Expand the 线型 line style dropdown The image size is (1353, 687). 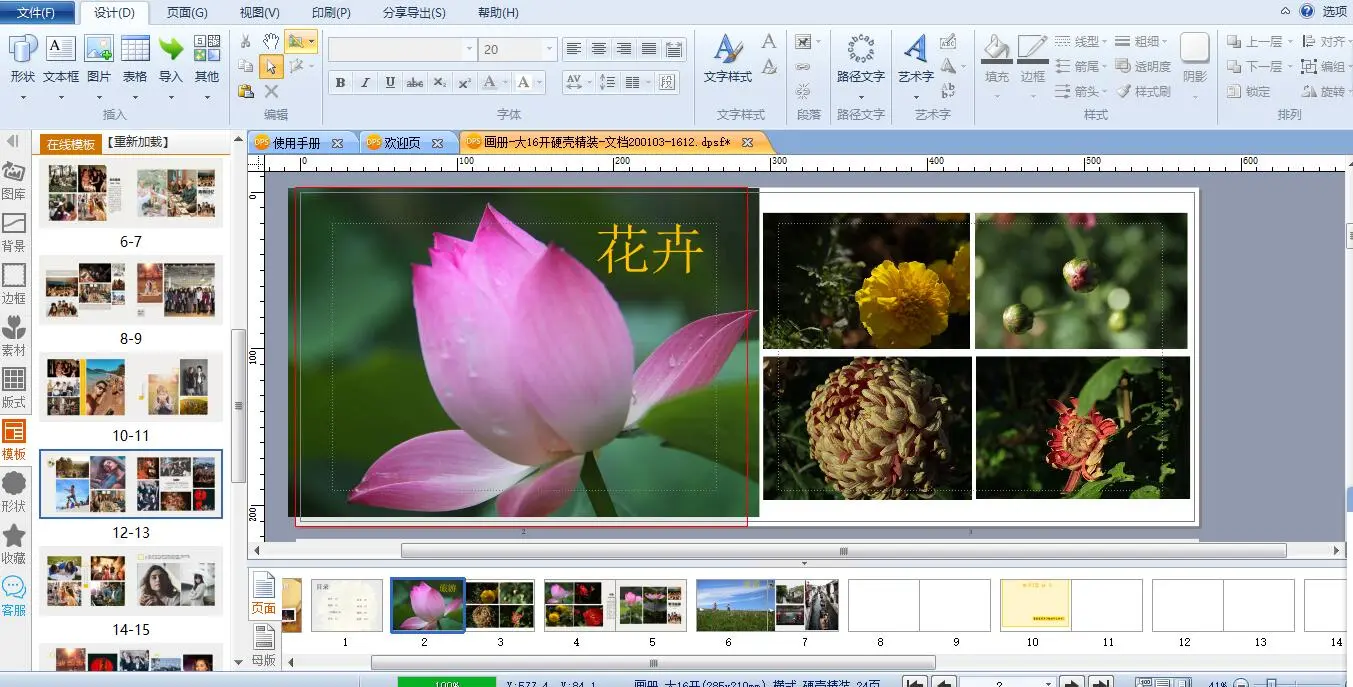(1081, 42)
